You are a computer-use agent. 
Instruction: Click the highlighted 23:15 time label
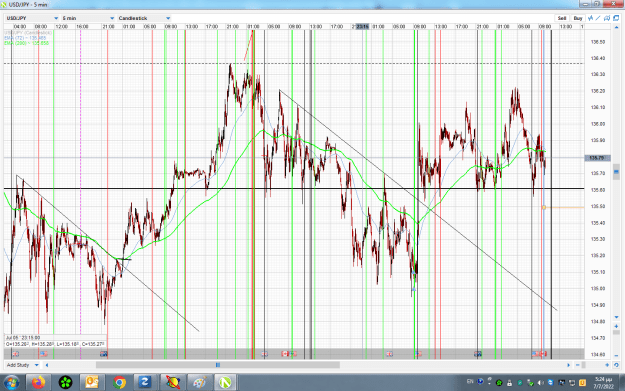click(x=362, y=26)
